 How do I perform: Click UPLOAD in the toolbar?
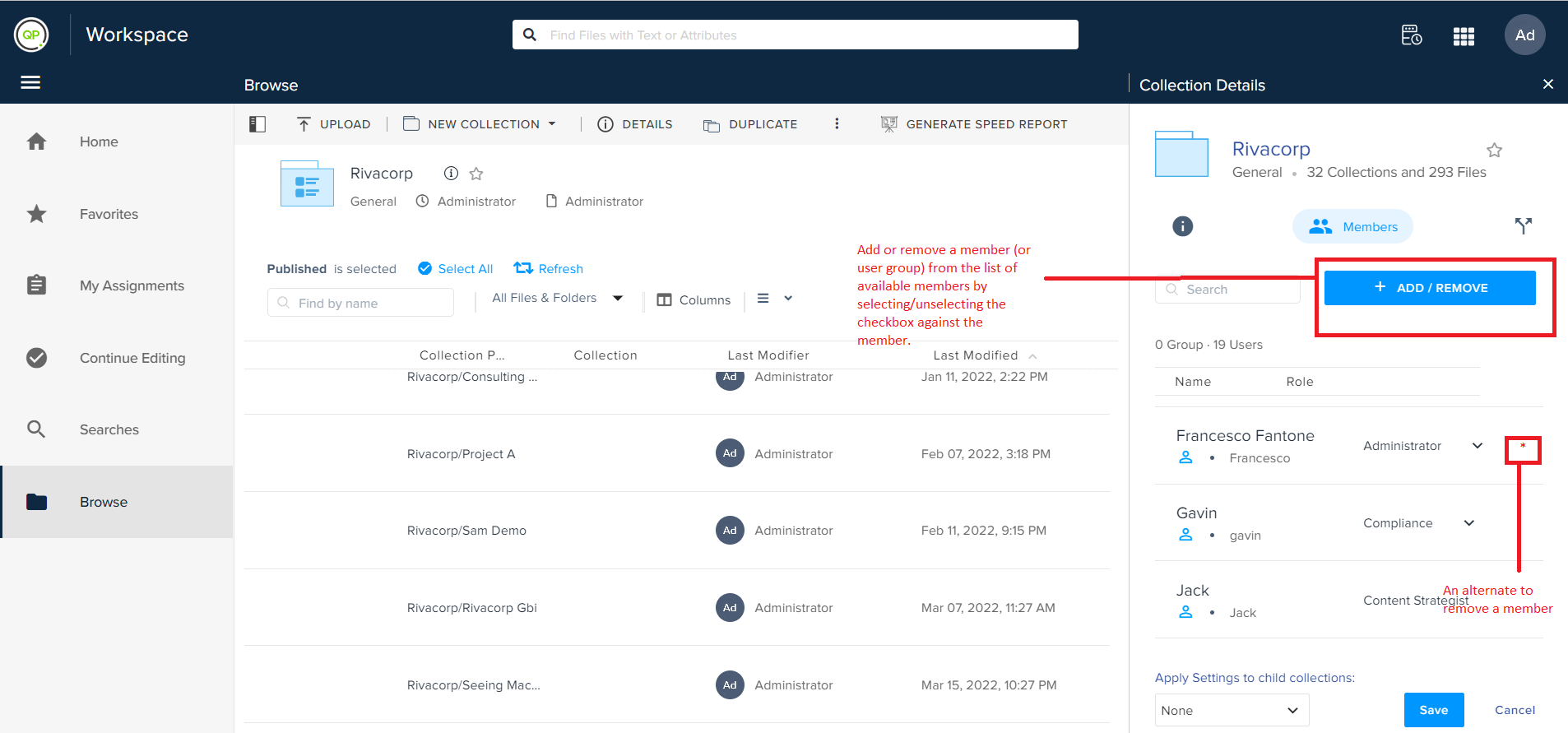[334, 124]
